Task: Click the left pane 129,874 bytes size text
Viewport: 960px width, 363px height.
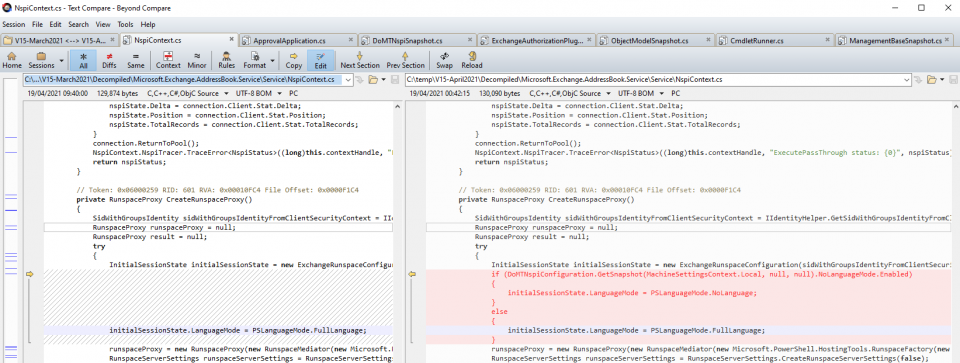Action: [119, 94]
